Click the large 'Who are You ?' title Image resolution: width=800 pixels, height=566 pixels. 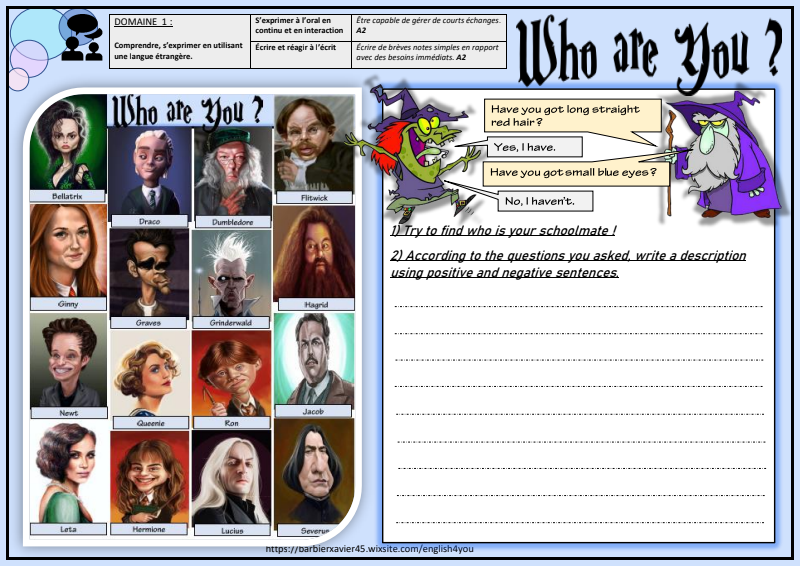tap(648, 48)
